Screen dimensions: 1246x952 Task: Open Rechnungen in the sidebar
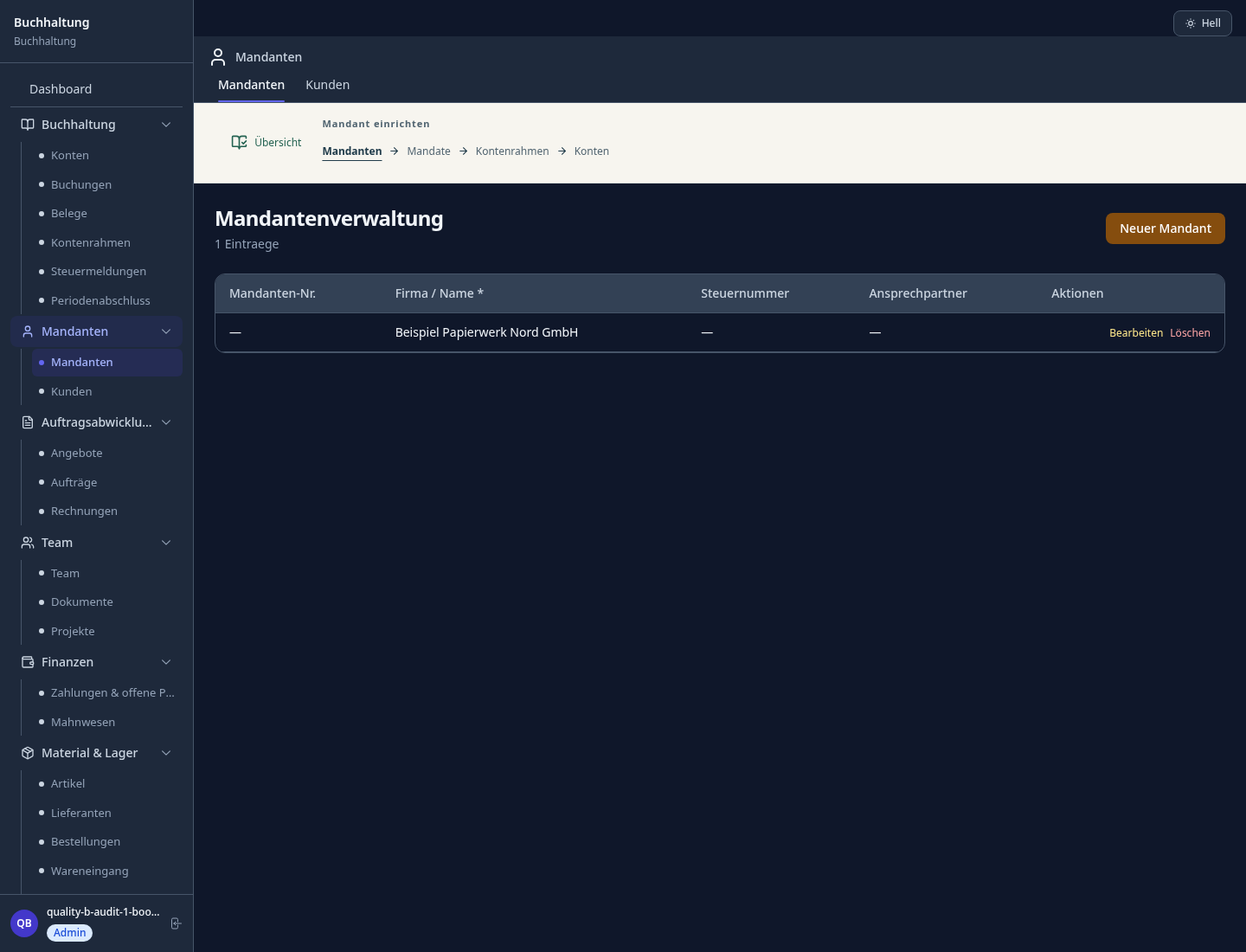(x=107, y=511)
